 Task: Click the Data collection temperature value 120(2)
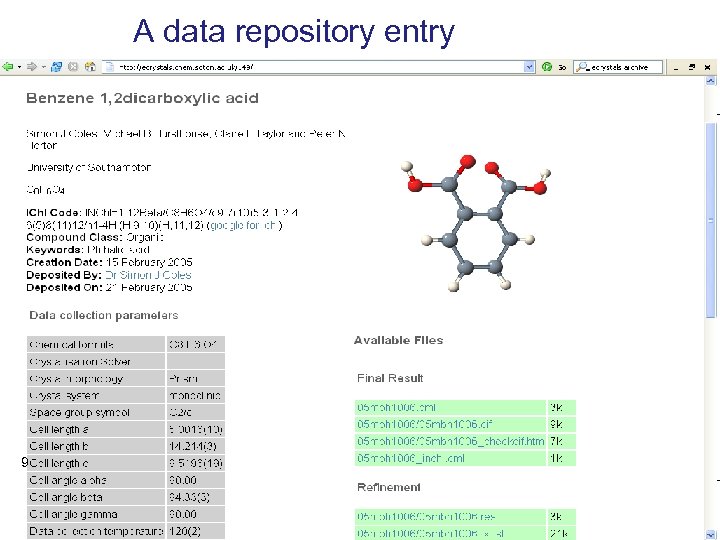point(196,531)
